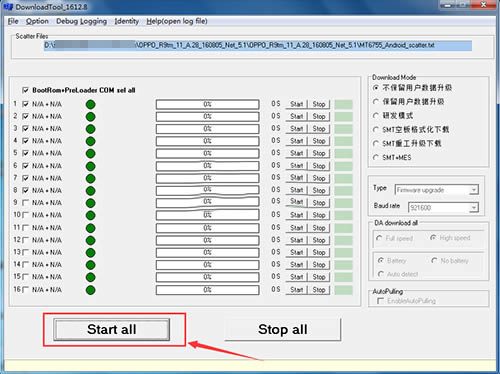This screenshot has height=374, width=500.
Task: Click the Scatter Files path field
Action: [x=258, y=45]
